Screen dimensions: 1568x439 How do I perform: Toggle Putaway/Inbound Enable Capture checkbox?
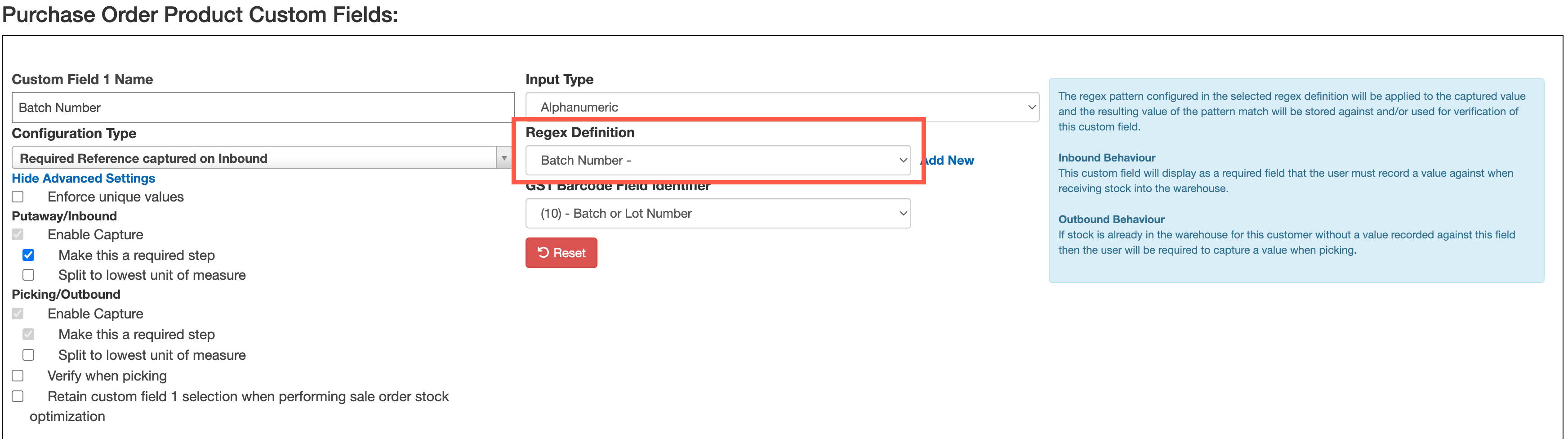click(18, 235)
